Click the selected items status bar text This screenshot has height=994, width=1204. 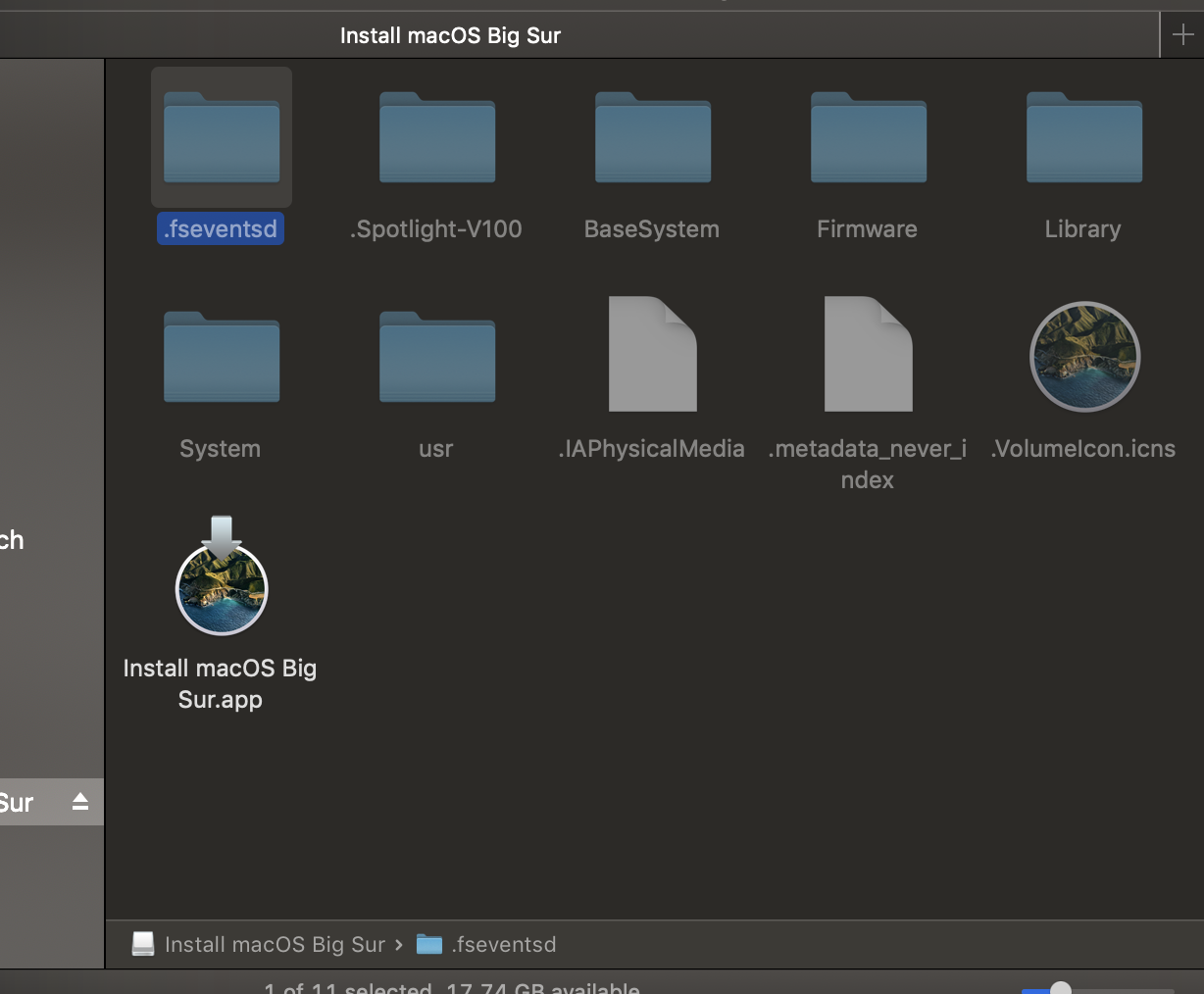(451, 988)
